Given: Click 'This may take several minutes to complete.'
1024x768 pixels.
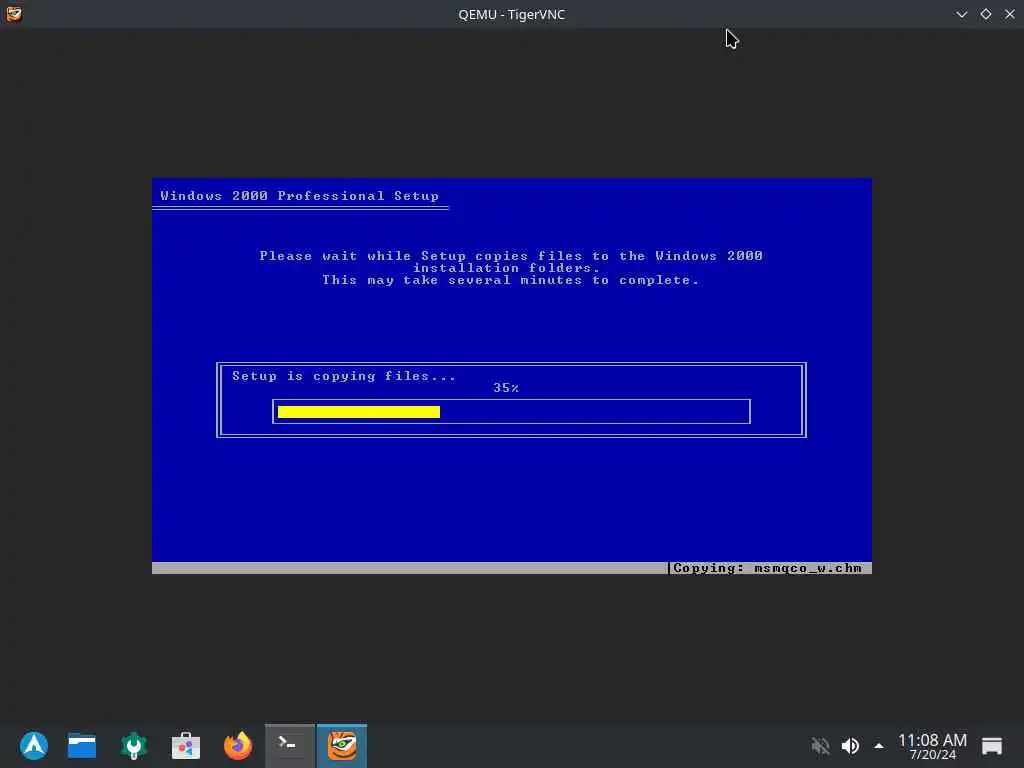Looking at the screenshot, I should (511, 280).
